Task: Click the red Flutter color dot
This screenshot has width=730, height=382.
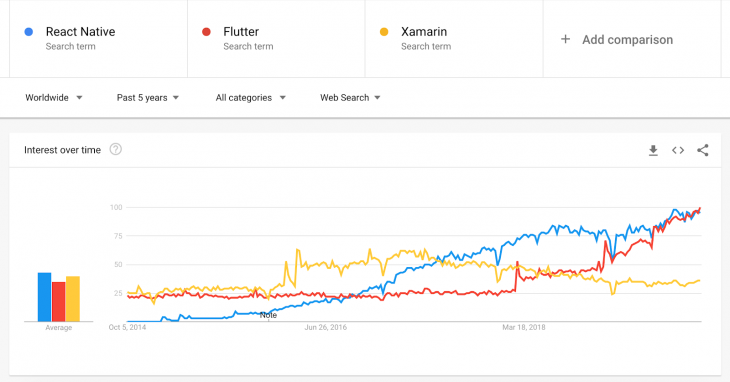Action: pos(206,32)
